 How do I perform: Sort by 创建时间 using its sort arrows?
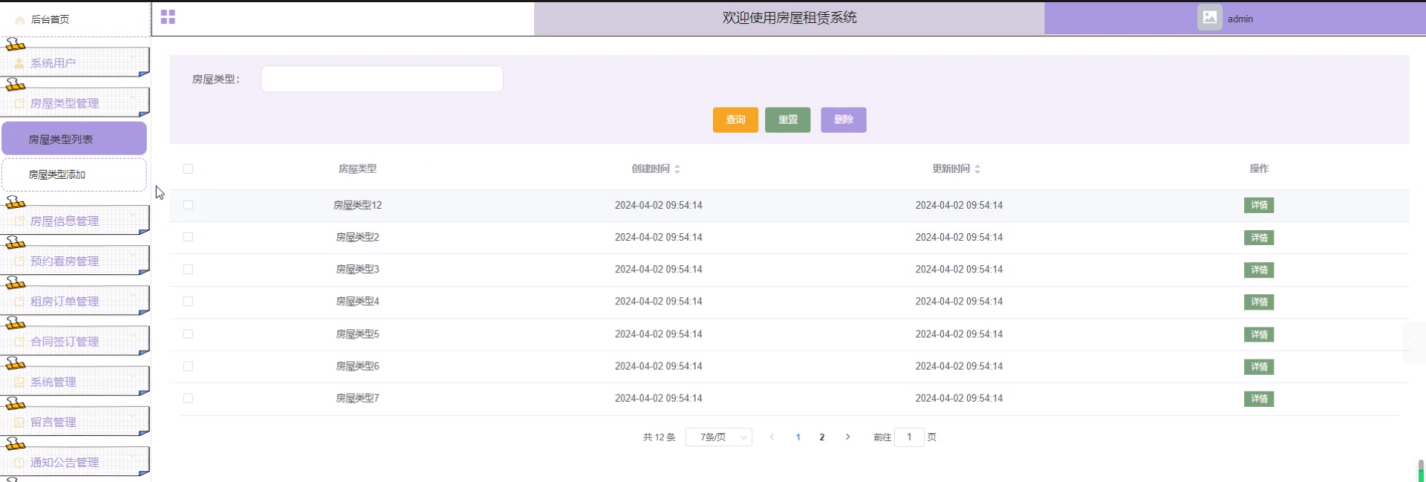coord(677,169)
